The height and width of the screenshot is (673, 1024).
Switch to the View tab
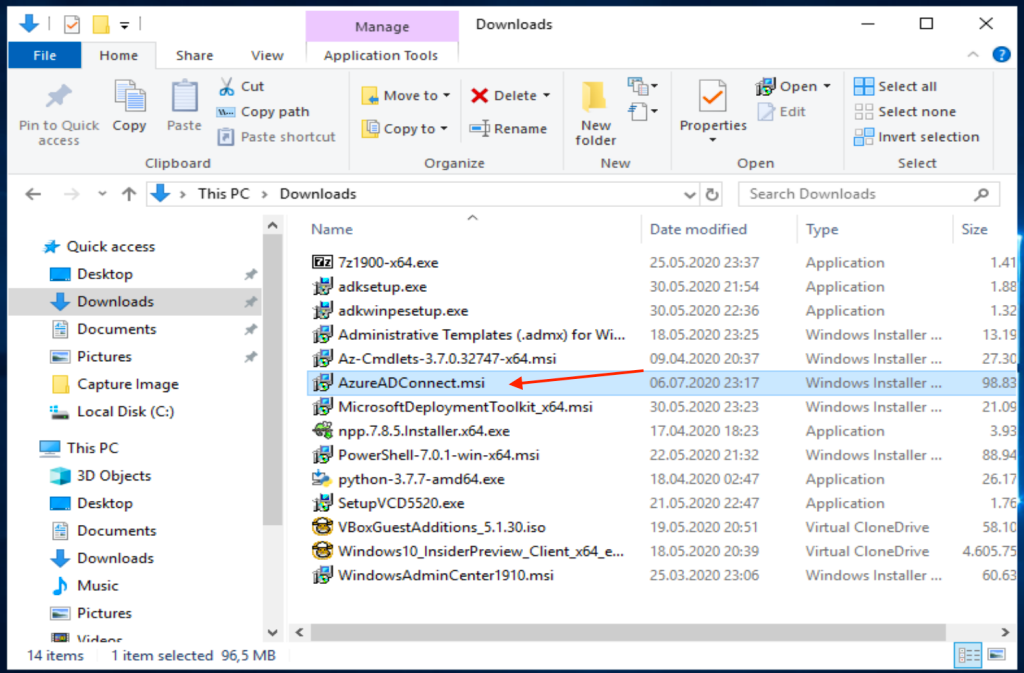tap(267, 55)
